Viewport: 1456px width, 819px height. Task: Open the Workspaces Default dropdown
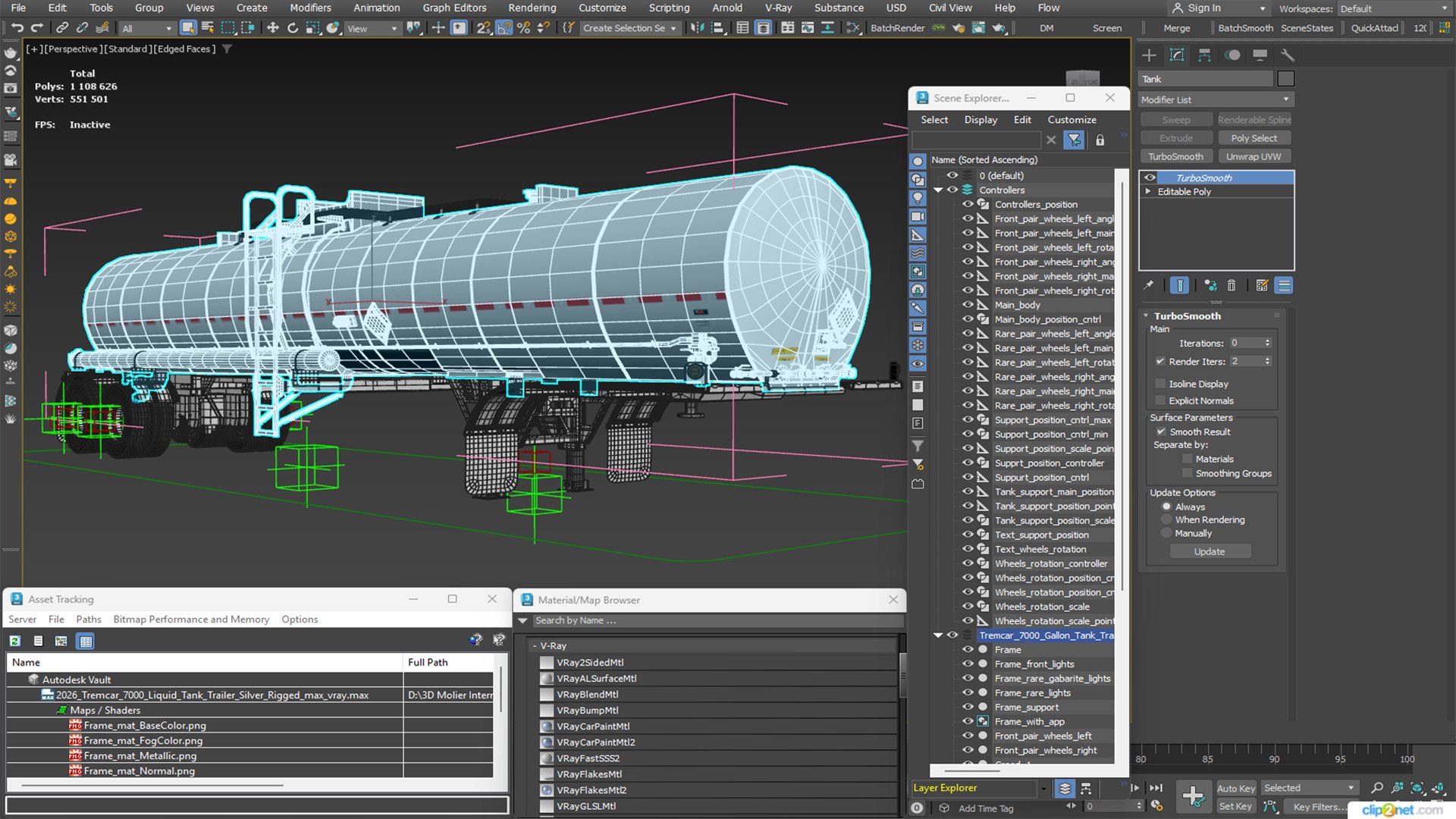(1394, 8)
